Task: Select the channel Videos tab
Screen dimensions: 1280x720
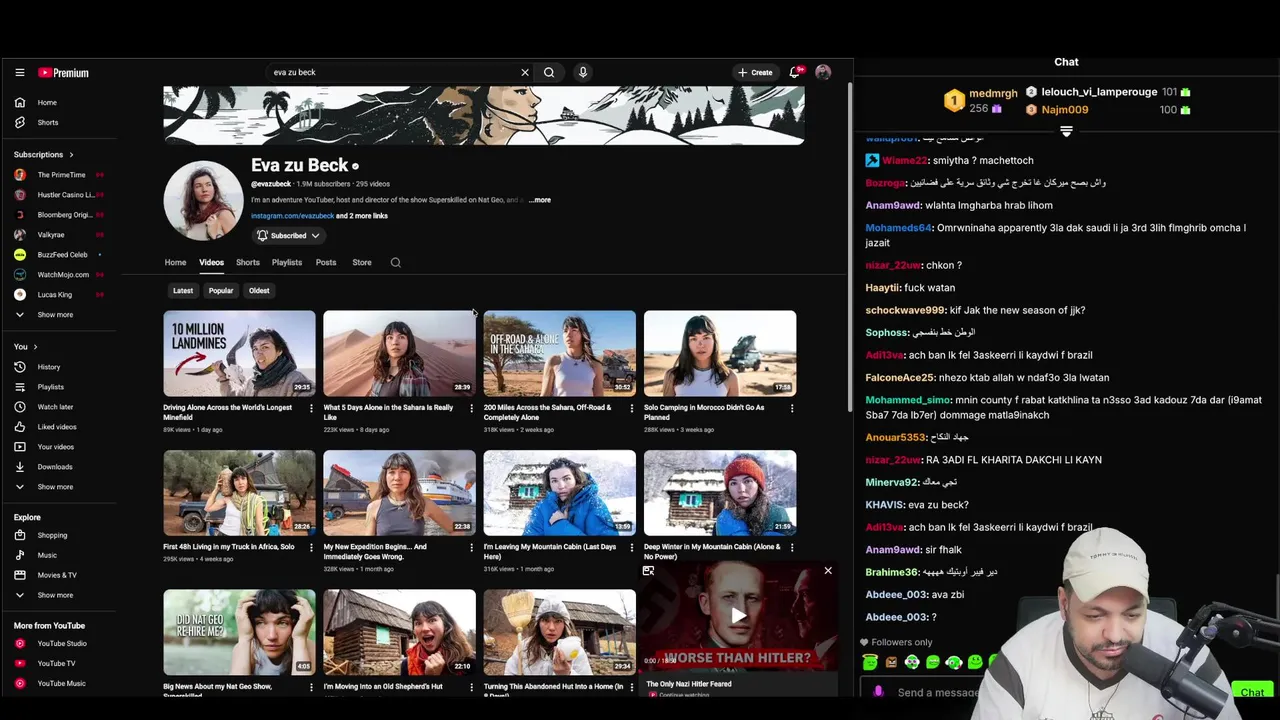Action: (x=211, y=263)
